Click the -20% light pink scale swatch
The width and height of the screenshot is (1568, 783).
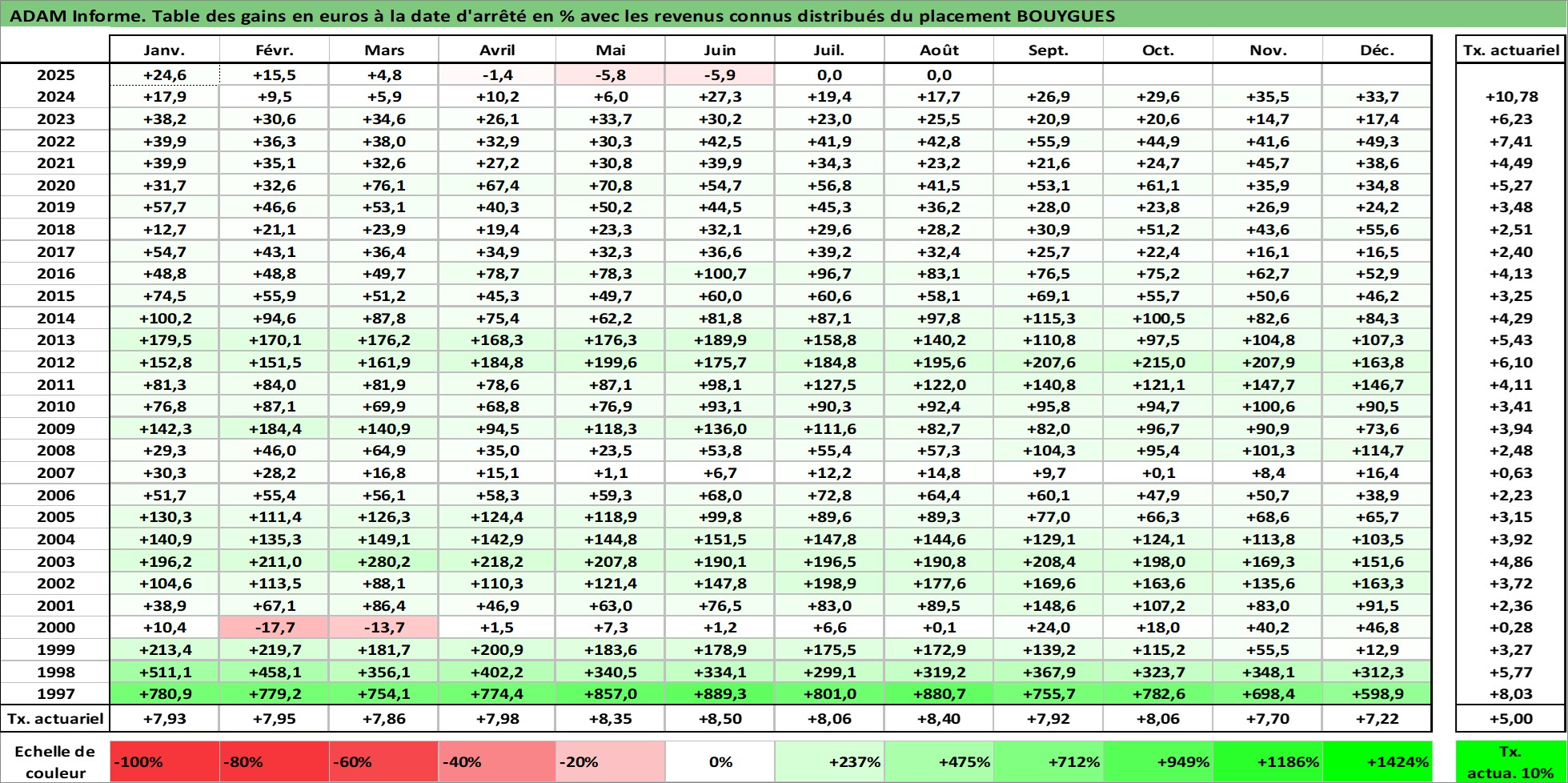(611, 762)
